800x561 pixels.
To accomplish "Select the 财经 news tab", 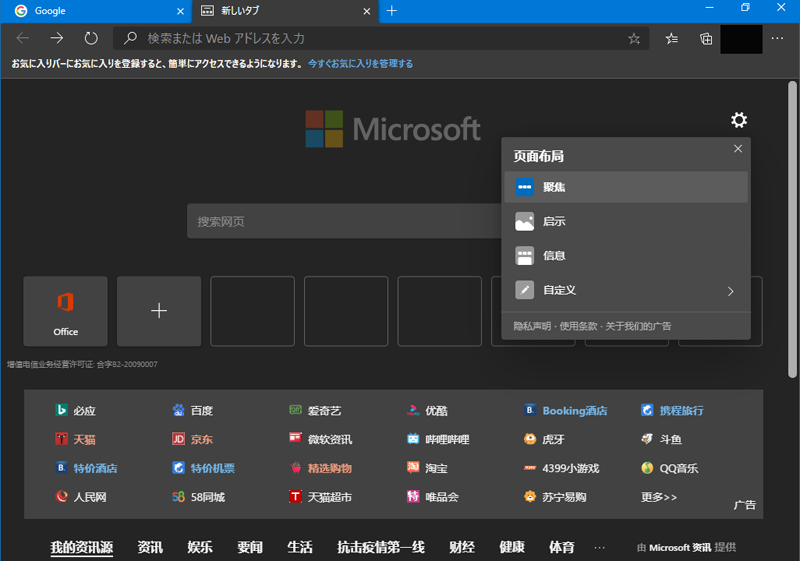I will coord(462,547).
